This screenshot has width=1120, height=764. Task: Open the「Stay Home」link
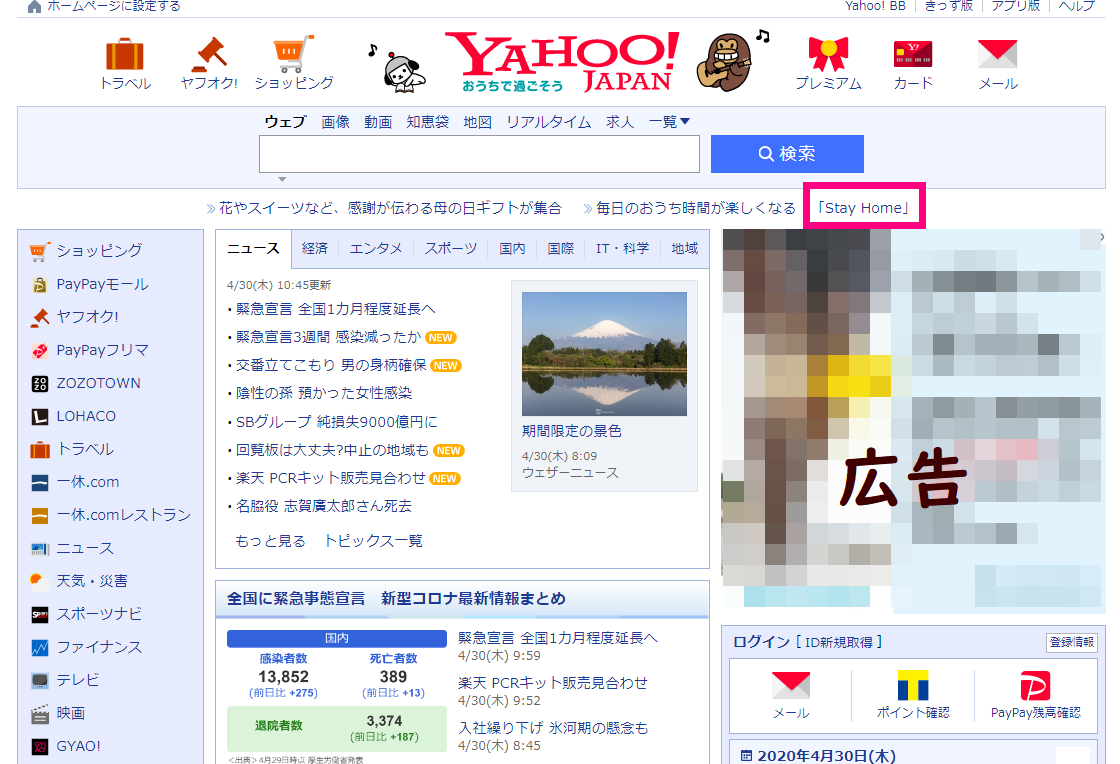coord(864,208)
